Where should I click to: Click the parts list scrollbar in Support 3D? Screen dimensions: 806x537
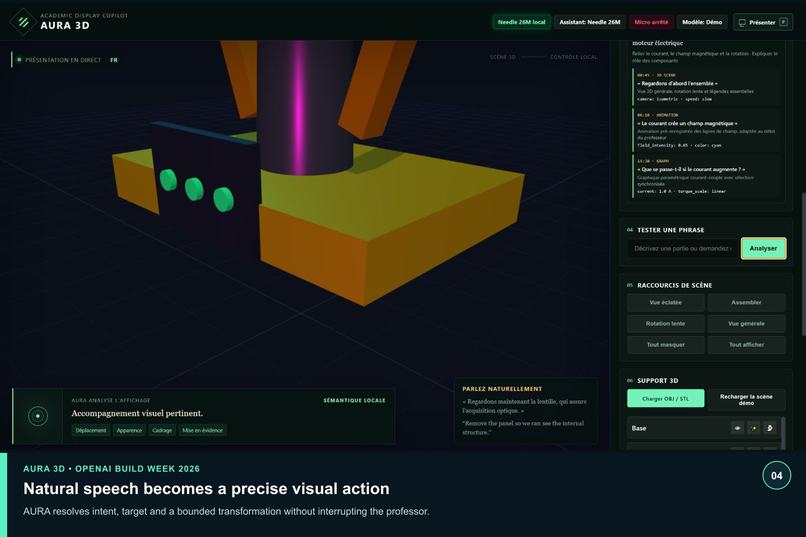click(x=783, y=432)
